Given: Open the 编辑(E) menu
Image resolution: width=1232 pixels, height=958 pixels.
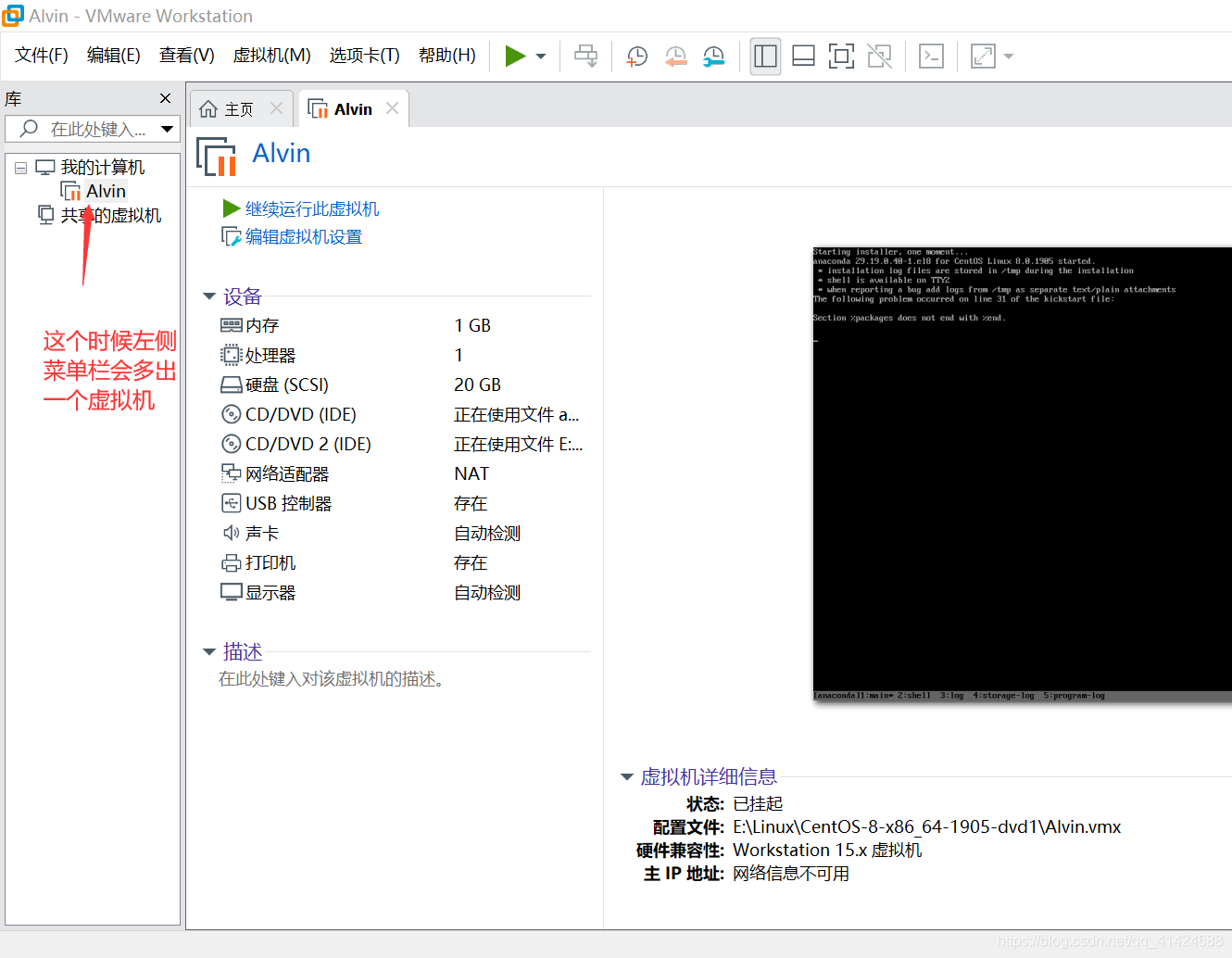Looking at the screenshot, I should (x=114, y=56).
